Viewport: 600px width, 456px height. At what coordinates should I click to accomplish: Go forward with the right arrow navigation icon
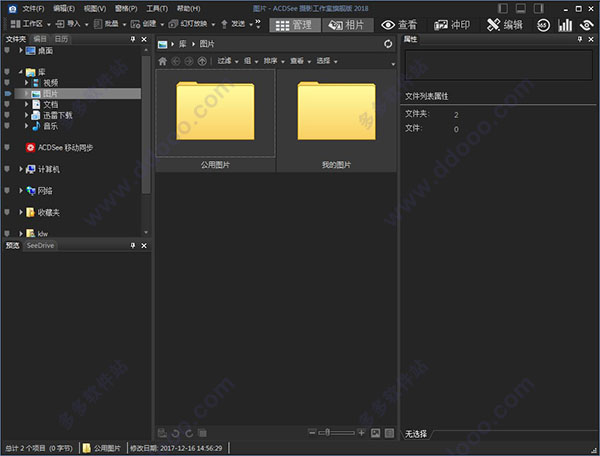pyautogui.click(x=189, y=61)
